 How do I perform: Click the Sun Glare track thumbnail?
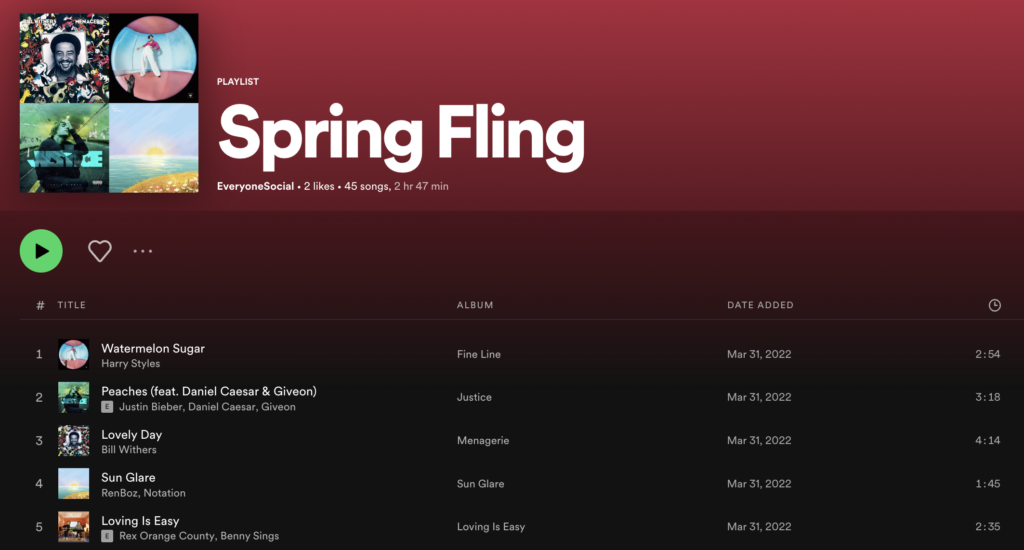pyautogui.click(x=73, y=484)
